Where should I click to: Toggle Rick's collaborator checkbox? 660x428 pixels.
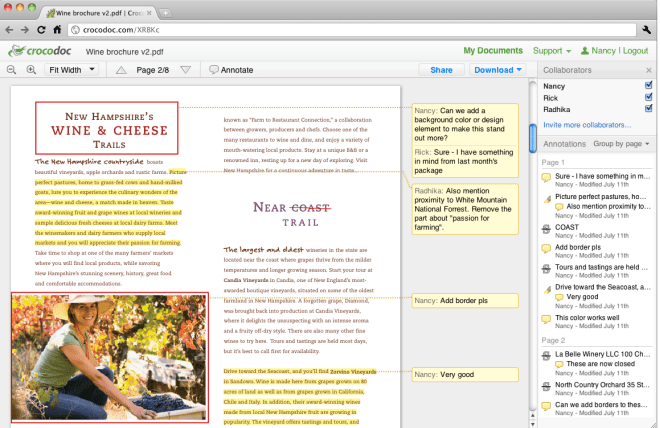[x=648, y=97]
